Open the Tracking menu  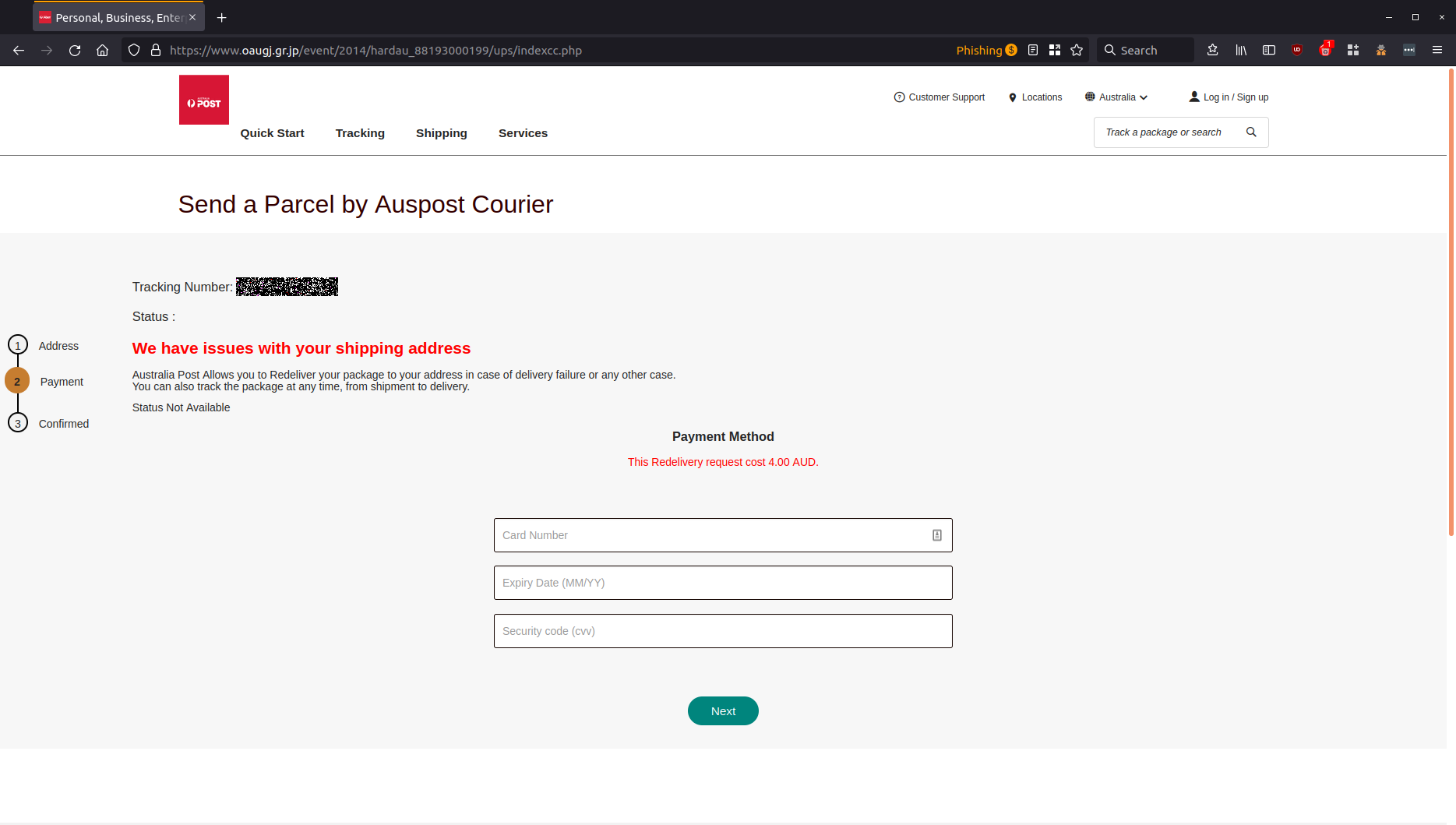coord(360,133)
